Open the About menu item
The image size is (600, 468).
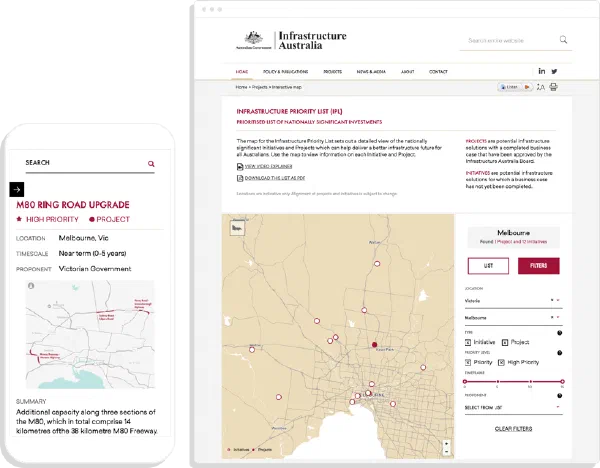408,72
